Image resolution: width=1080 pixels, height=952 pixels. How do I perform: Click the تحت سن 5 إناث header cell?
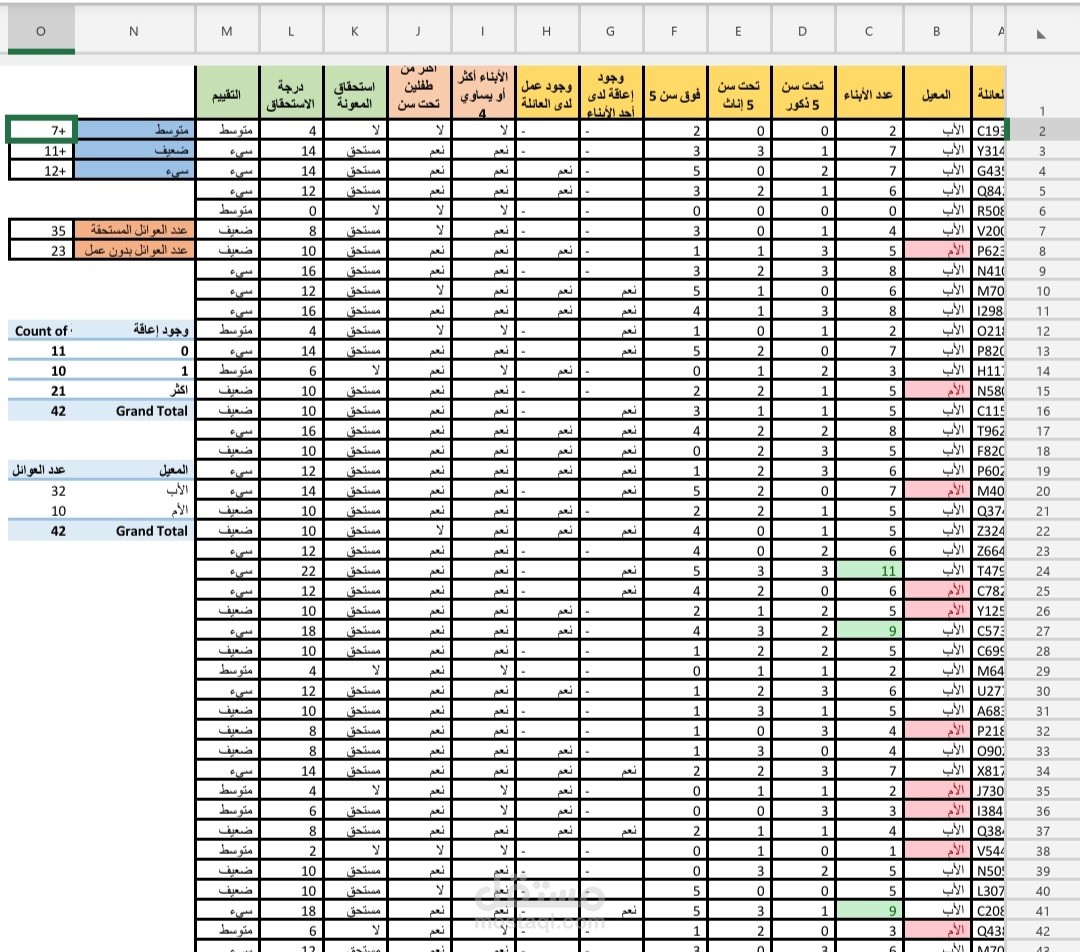pyautogui.click(x=738, y=93)
